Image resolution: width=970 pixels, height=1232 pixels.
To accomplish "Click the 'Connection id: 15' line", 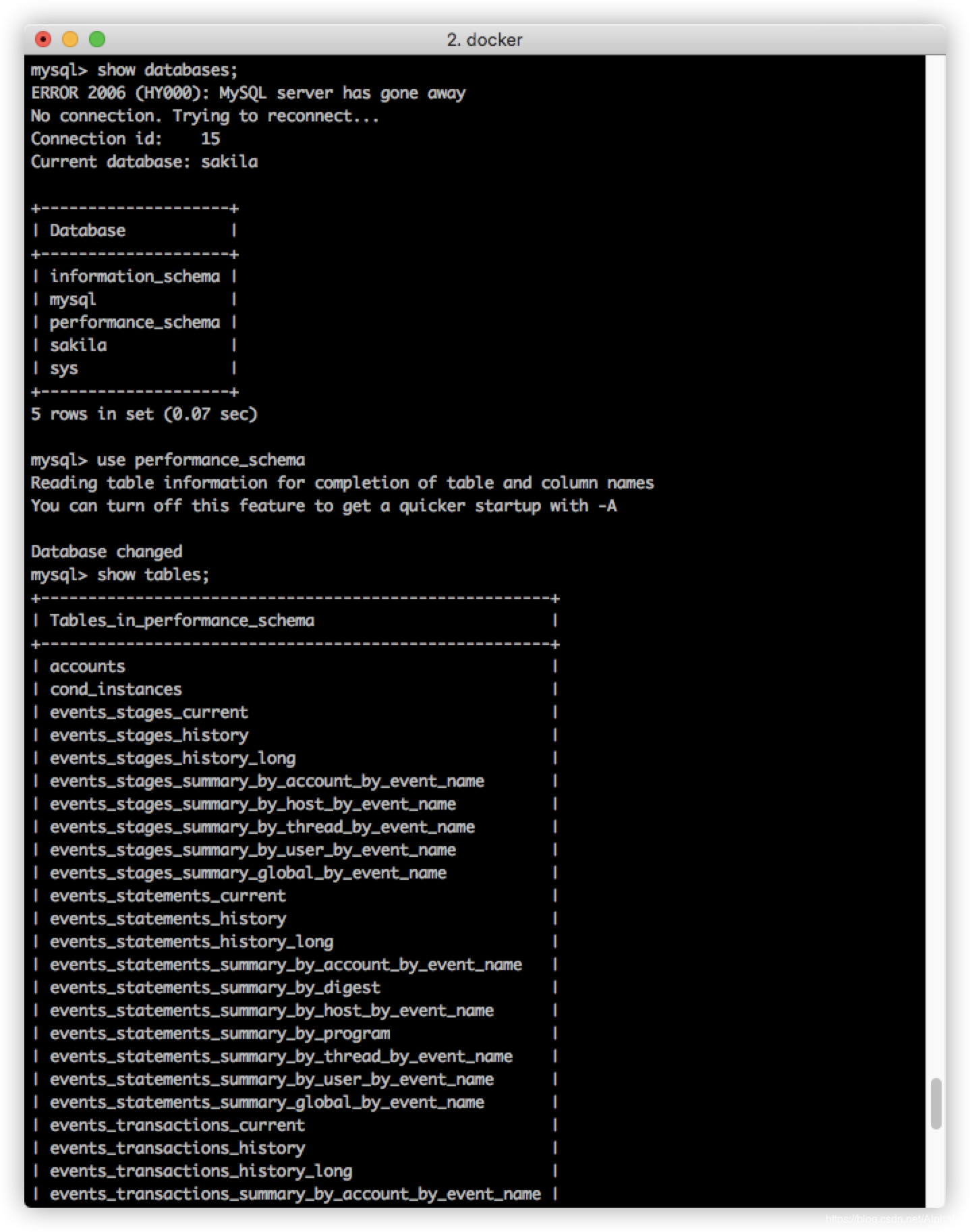I will coord(125,139).
